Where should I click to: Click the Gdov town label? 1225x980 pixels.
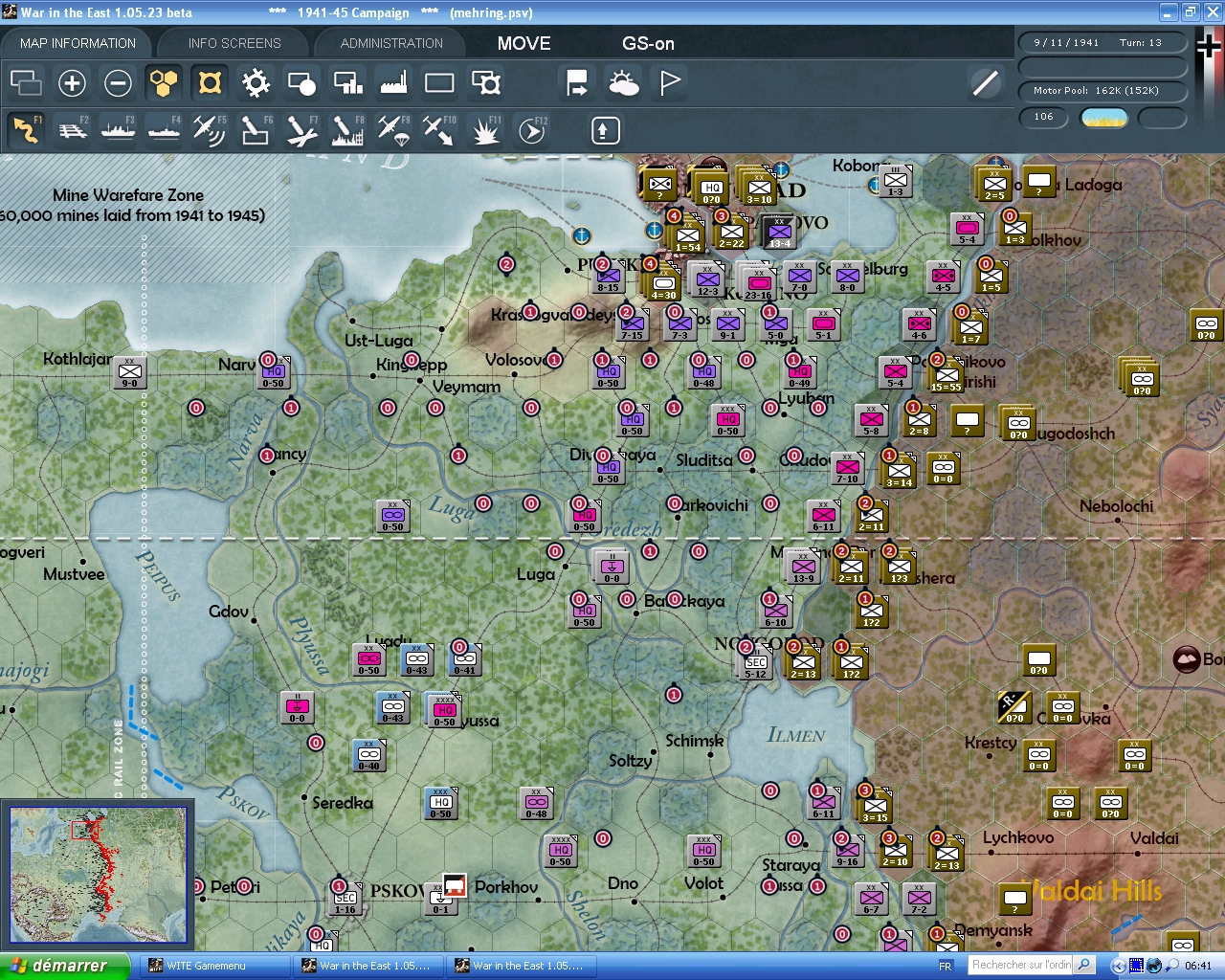(x=229, y=612)
